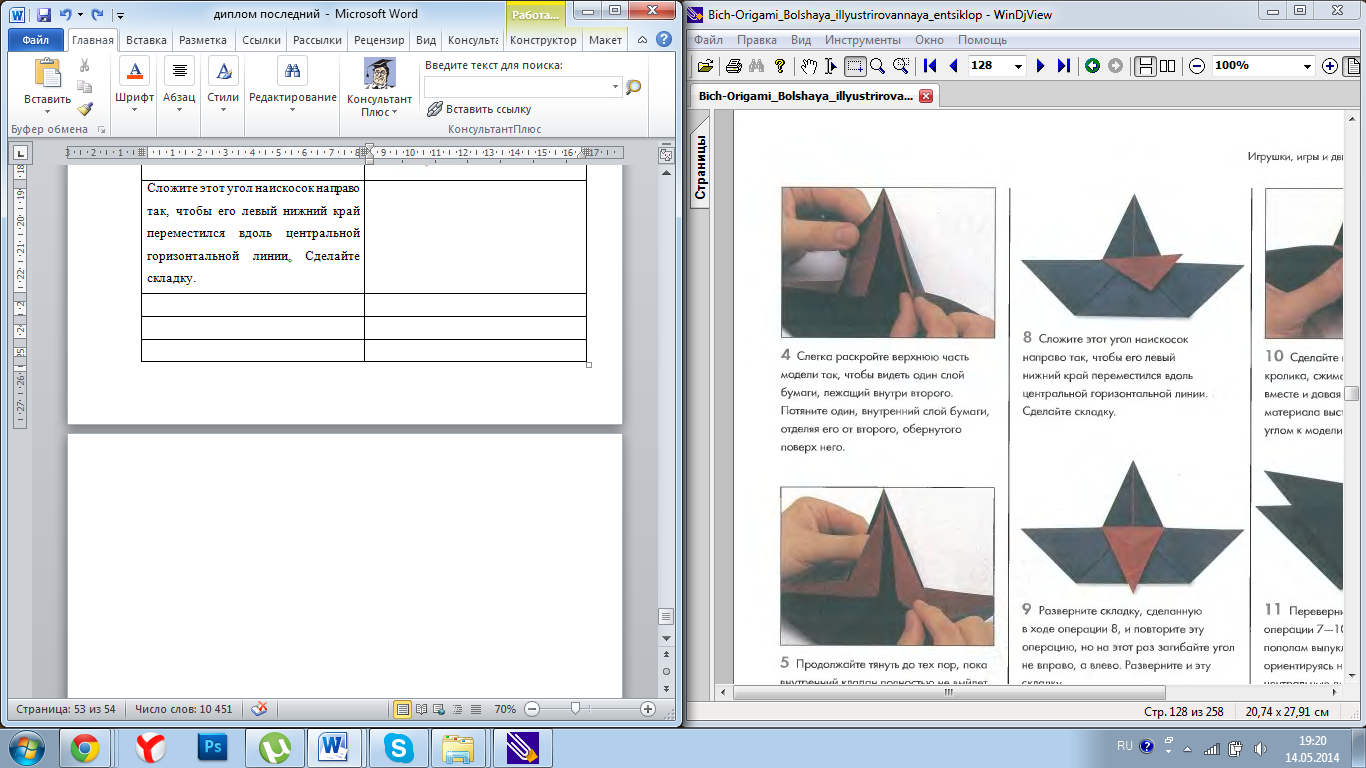Open the Вставка ribbon tab
Viewport: 1366px width, 768px height.
146,41
